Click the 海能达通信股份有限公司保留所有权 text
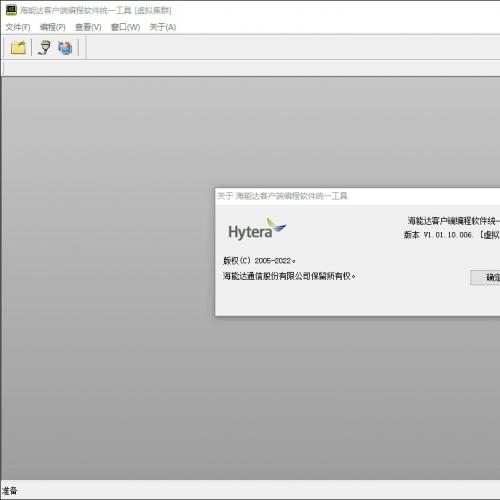The width and height of the screenshot is (500, 500). 289,276
